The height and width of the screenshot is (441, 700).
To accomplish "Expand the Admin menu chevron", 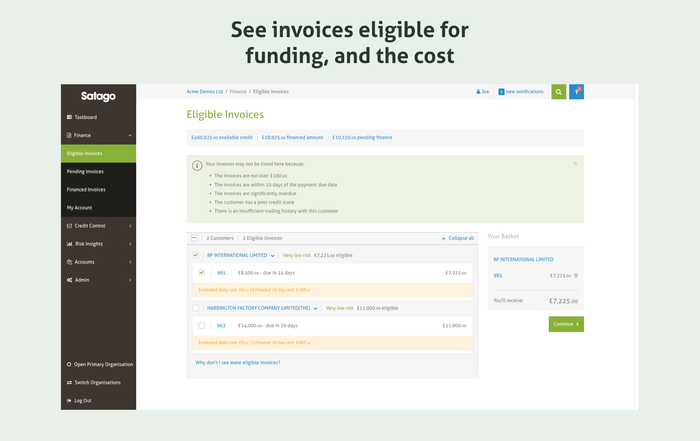I will pyautogui.click(x=130, y=280).
